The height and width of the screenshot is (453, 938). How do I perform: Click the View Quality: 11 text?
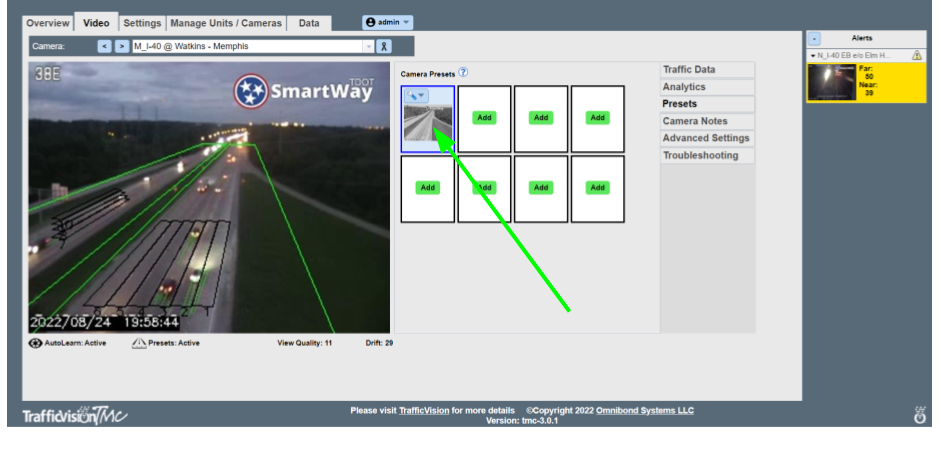[304, 343]
